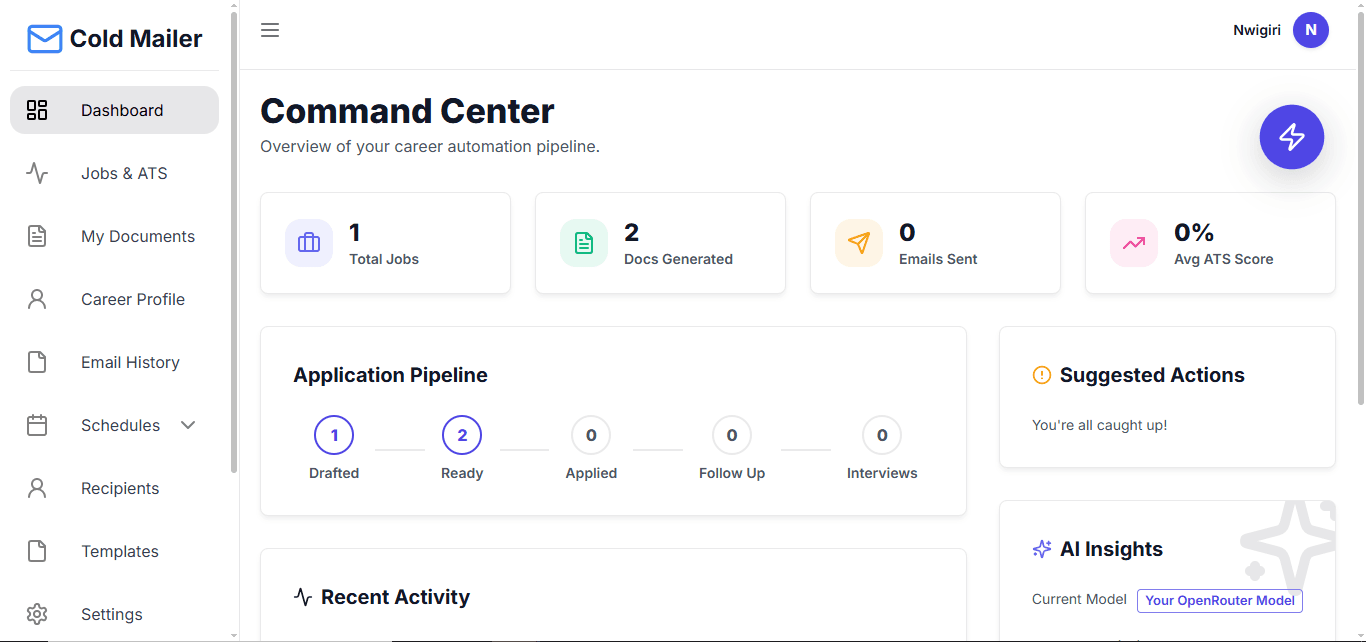
Task: Click the Cold Mailer envelope logo icon
Action: point(45,39)
